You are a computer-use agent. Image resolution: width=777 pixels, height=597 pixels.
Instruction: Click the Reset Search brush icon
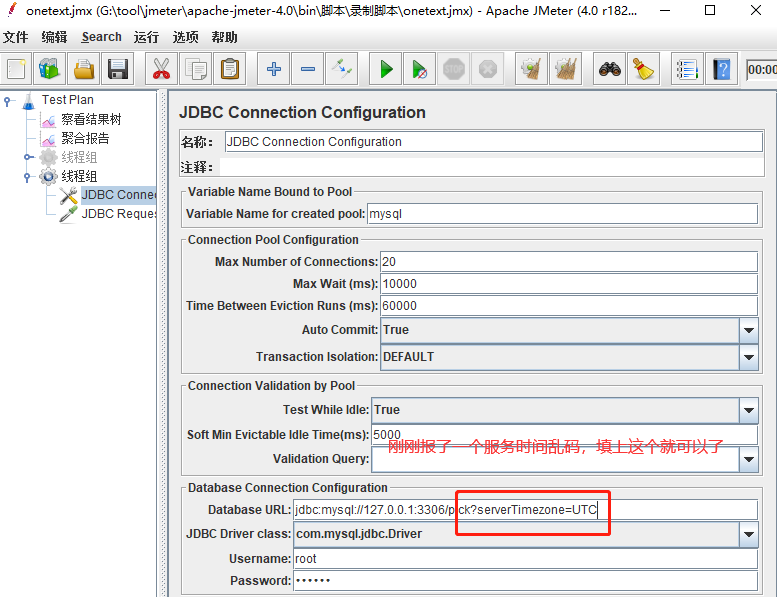pyautogui.click(x=644, y=69)
